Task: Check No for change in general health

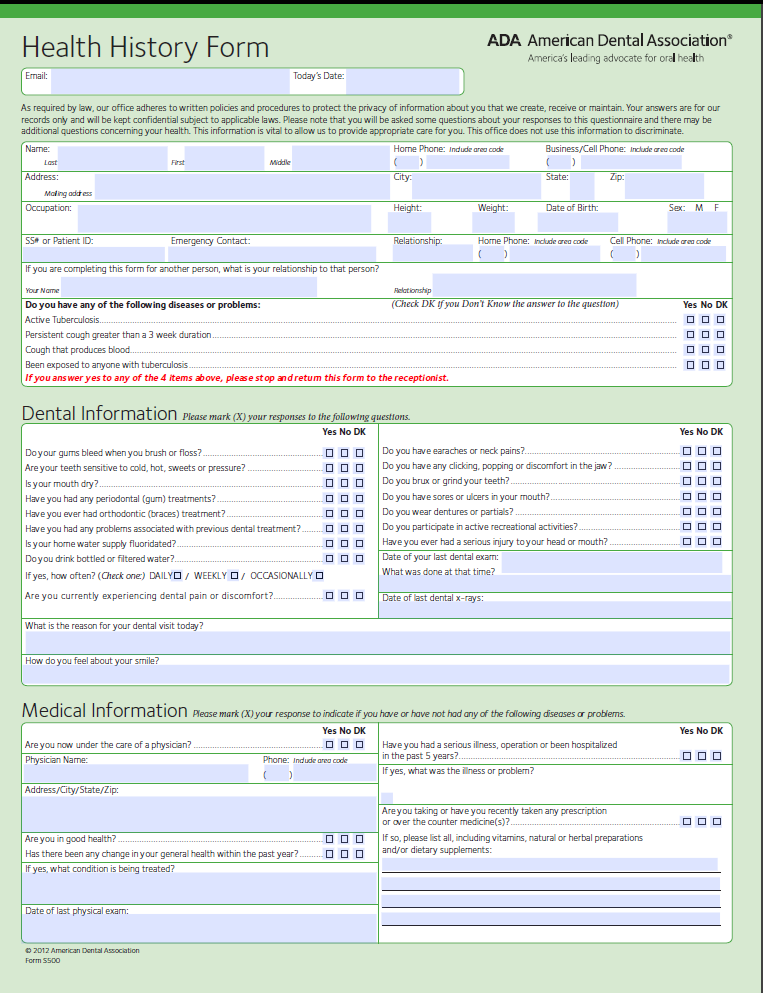Action: [344, 854]
